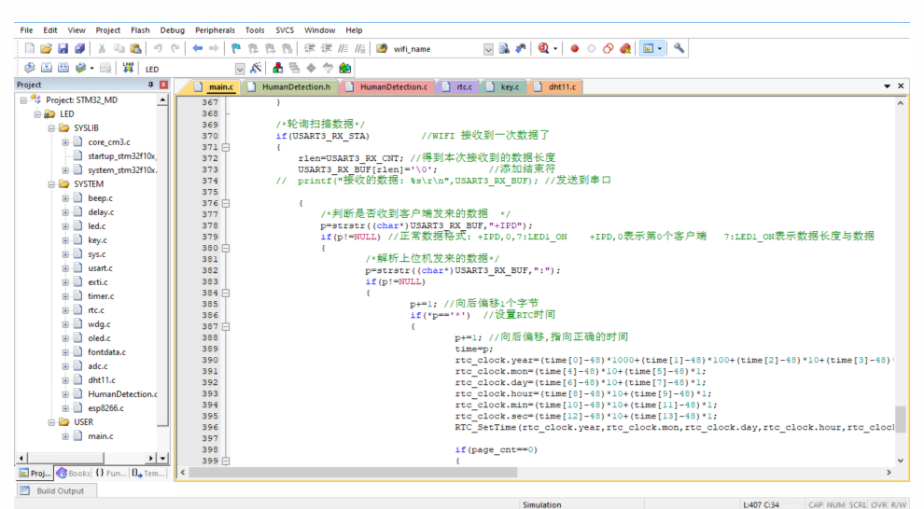Open Configuration with the wrench icon

(x=679, y=49)
